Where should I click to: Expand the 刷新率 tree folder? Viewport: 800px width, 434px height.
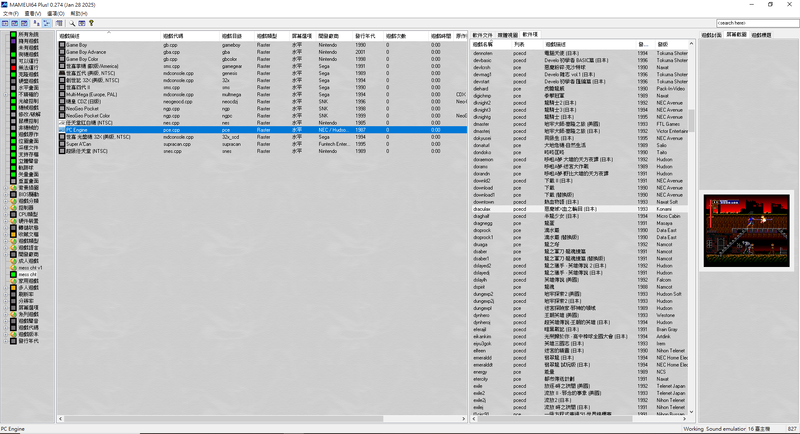[x=6, y=294]
